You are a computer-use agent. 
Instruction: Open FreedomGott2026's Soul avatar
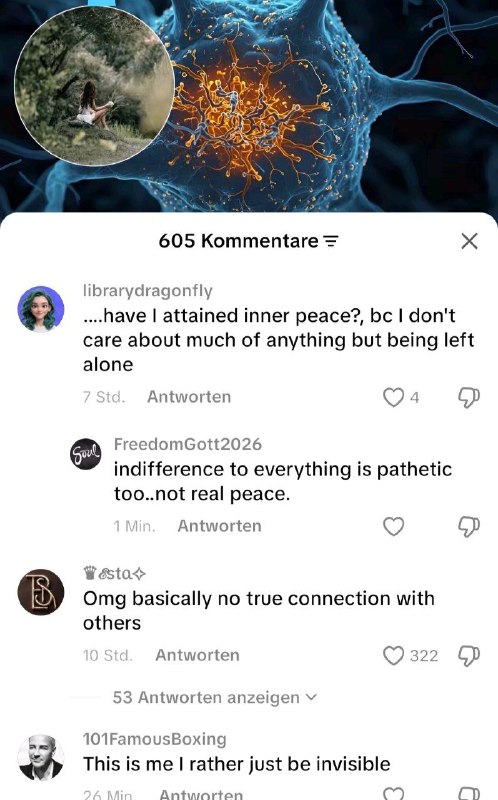85,454
